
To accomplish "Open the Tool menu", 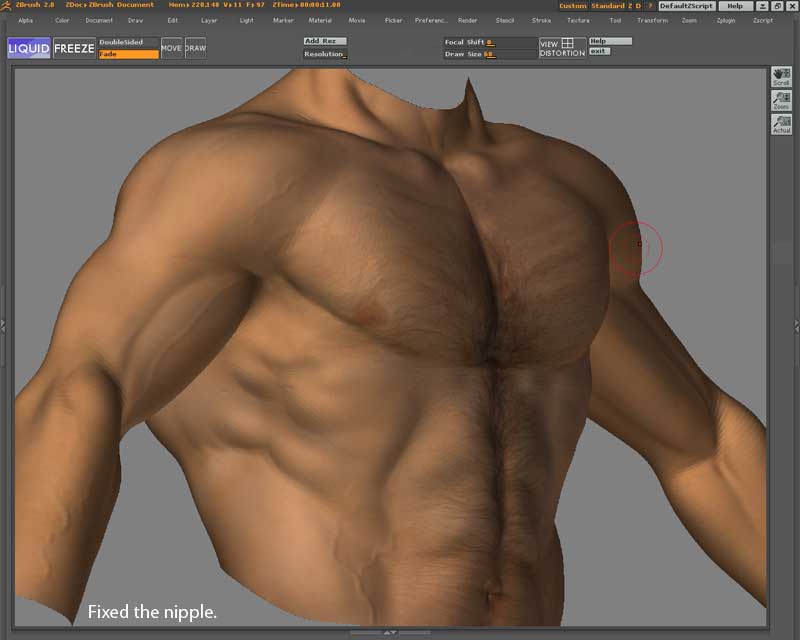I will click(x=615, y=20).
